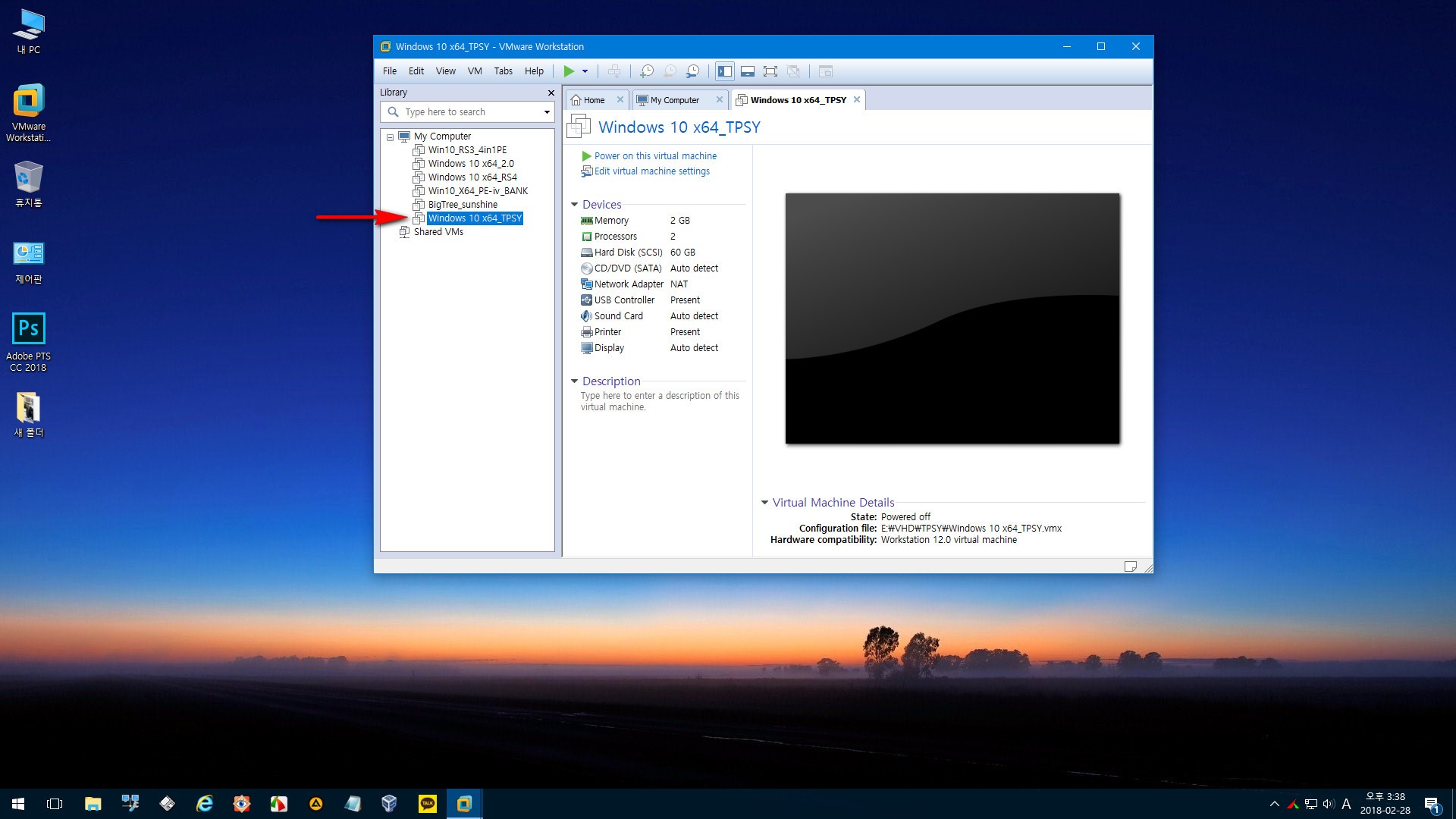Select Win10_RS3_4in1PE virtual machine
Viewport: 1456px width, 819px height.
coord(467,150)
